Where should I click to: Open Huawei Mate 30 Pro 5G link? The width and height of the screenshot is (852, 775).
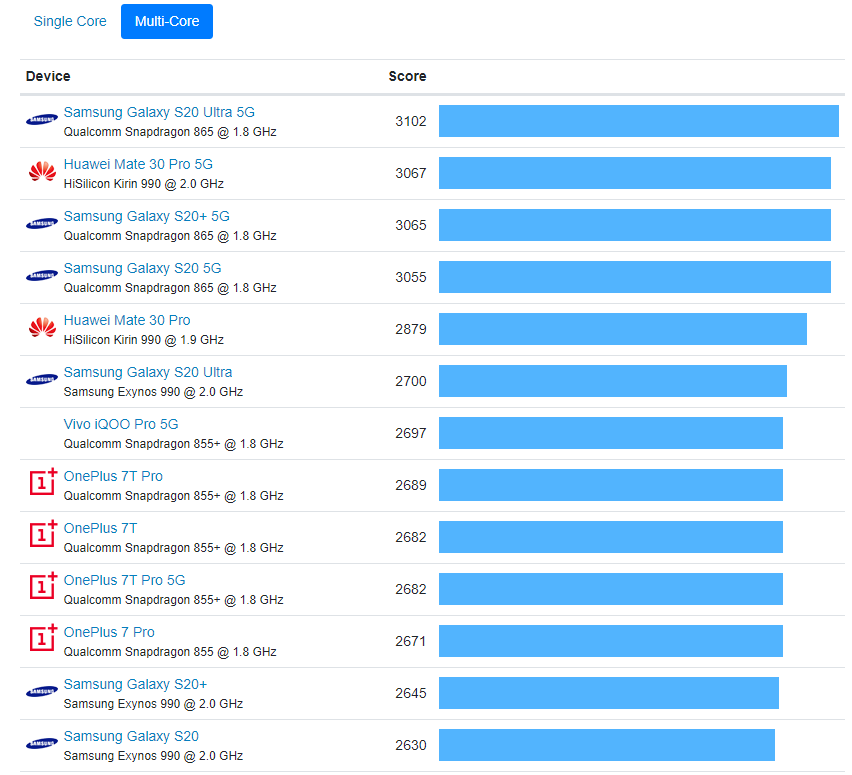pos(138,164)
